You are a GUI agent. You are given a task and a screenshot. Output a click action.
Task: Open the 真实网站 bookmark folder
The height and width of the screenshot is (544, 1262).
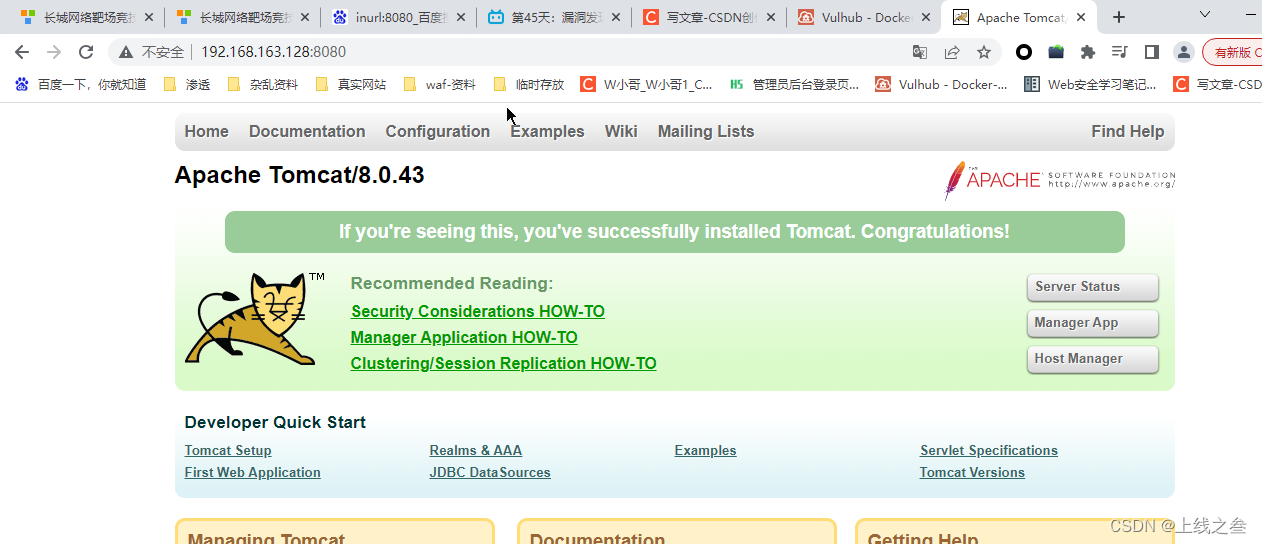(351, 85)
